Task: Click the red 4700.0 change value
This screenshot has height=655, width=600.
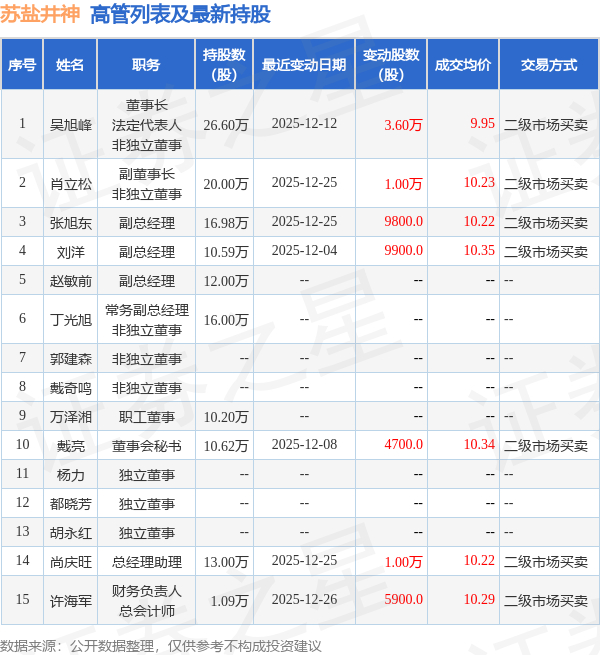Action: [x=403, y=444]
